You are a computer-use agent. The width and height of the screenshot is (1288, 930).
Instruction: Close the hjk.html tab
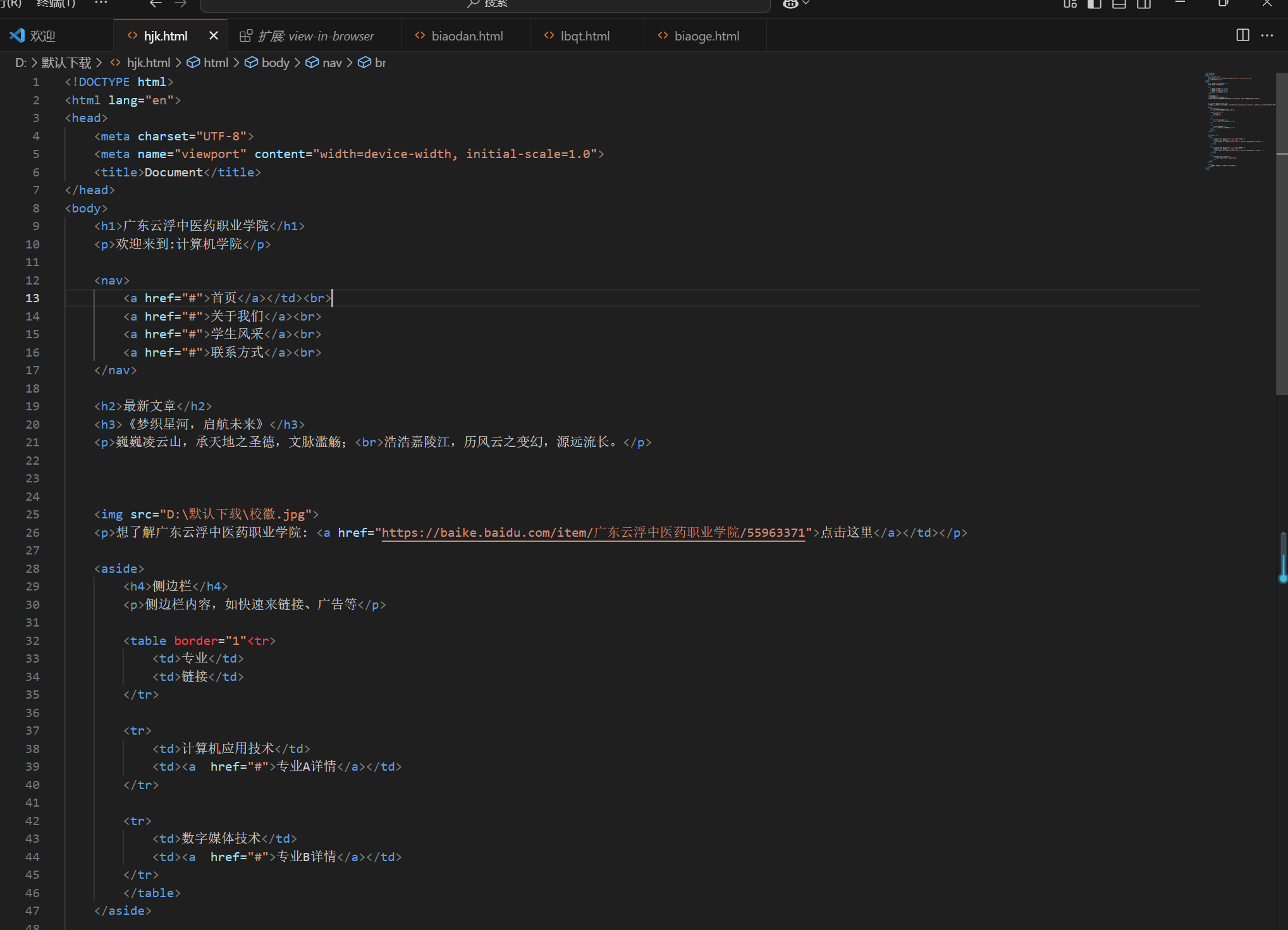[214, 35]
